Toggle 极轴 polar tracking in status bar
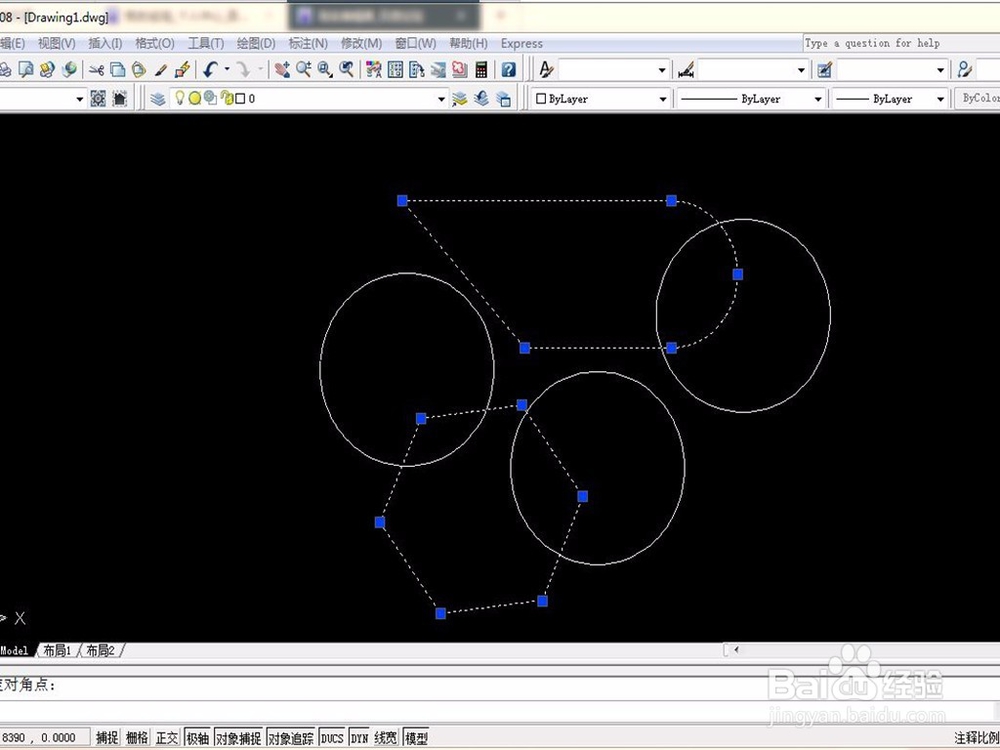The image size is (1000, 750). point(198,738)
